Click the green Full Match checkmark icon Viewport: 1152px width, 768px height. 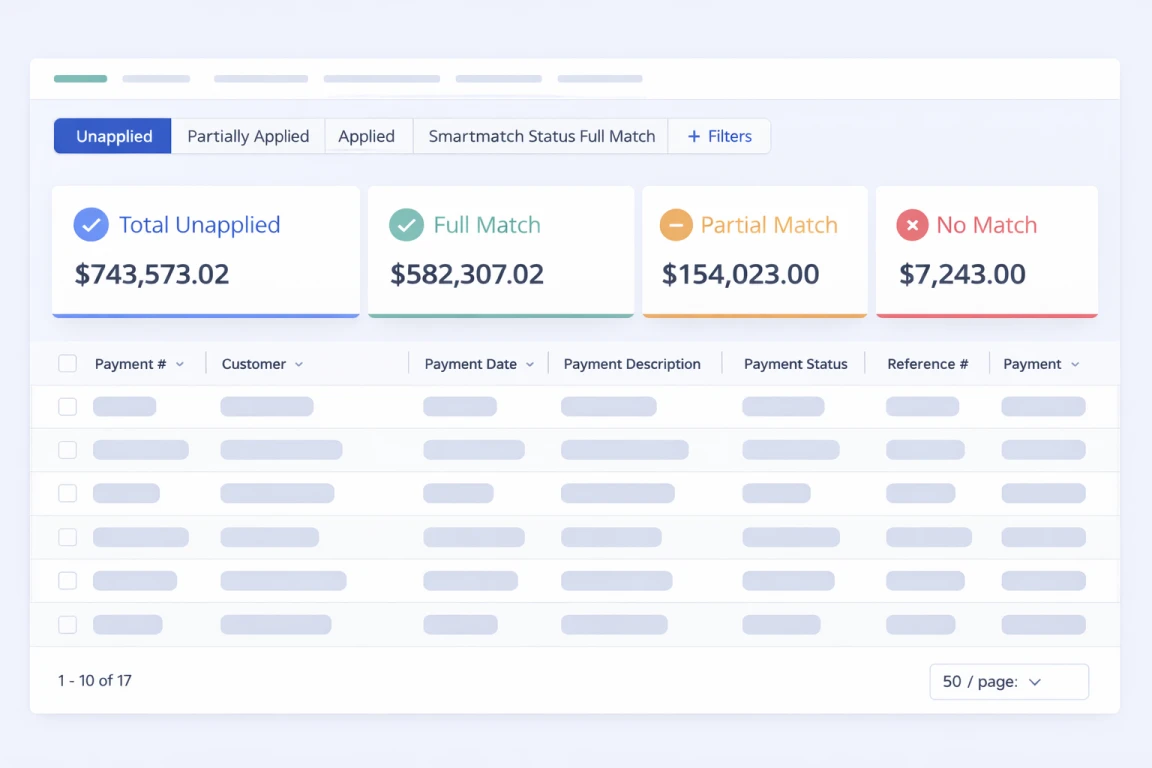[x=406, y=225]
